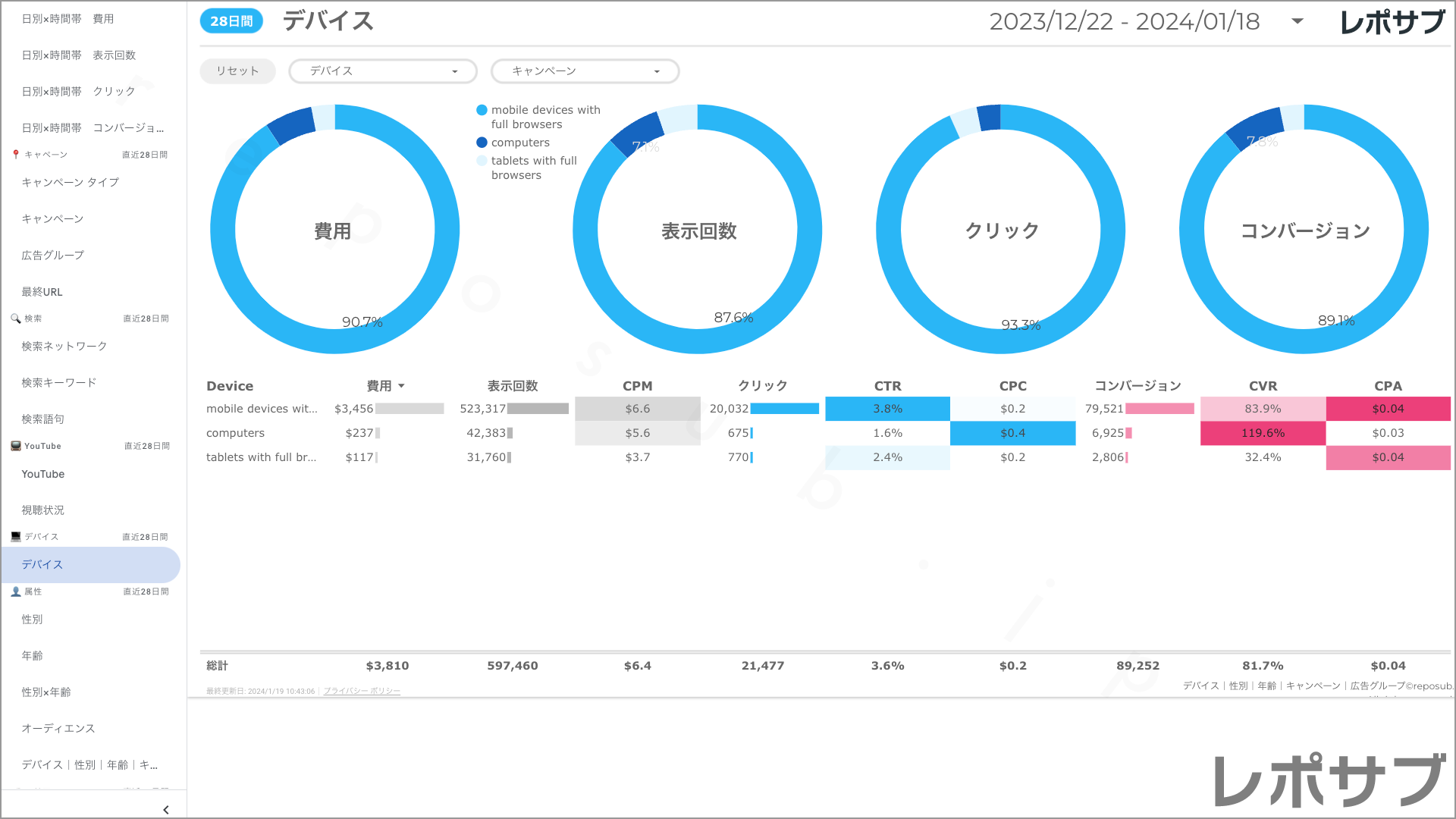Screen dimensions: 1456x819
Task: Click the YouTube section TV icon
Action: [x=16, y=446]
